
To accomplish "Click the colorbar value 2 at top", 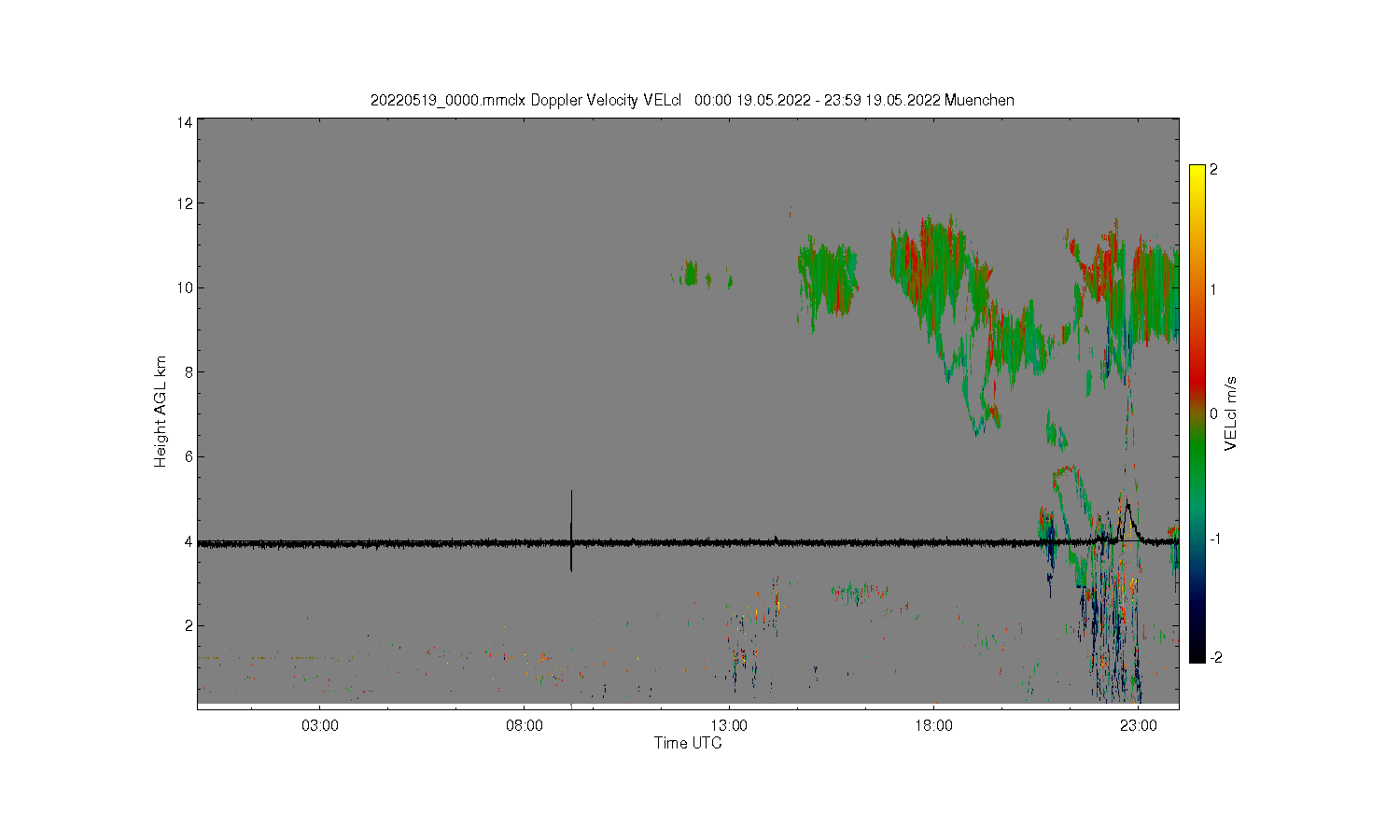I will click(x=1213, y=170).
